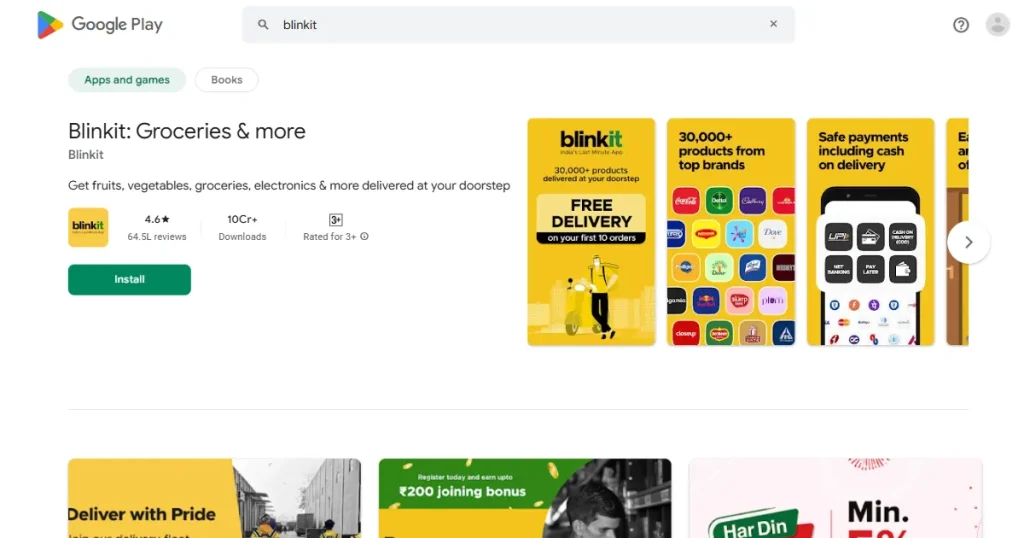Click the 10Cr+ downloads figure
This screenshot has height=538, width=1024.
pos(242,219)
